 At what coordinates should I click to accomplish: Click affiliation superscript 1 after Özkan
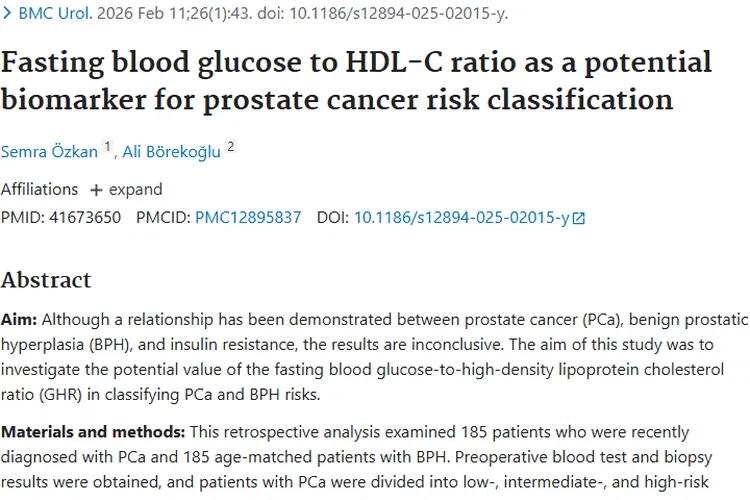tap(108, 146)
